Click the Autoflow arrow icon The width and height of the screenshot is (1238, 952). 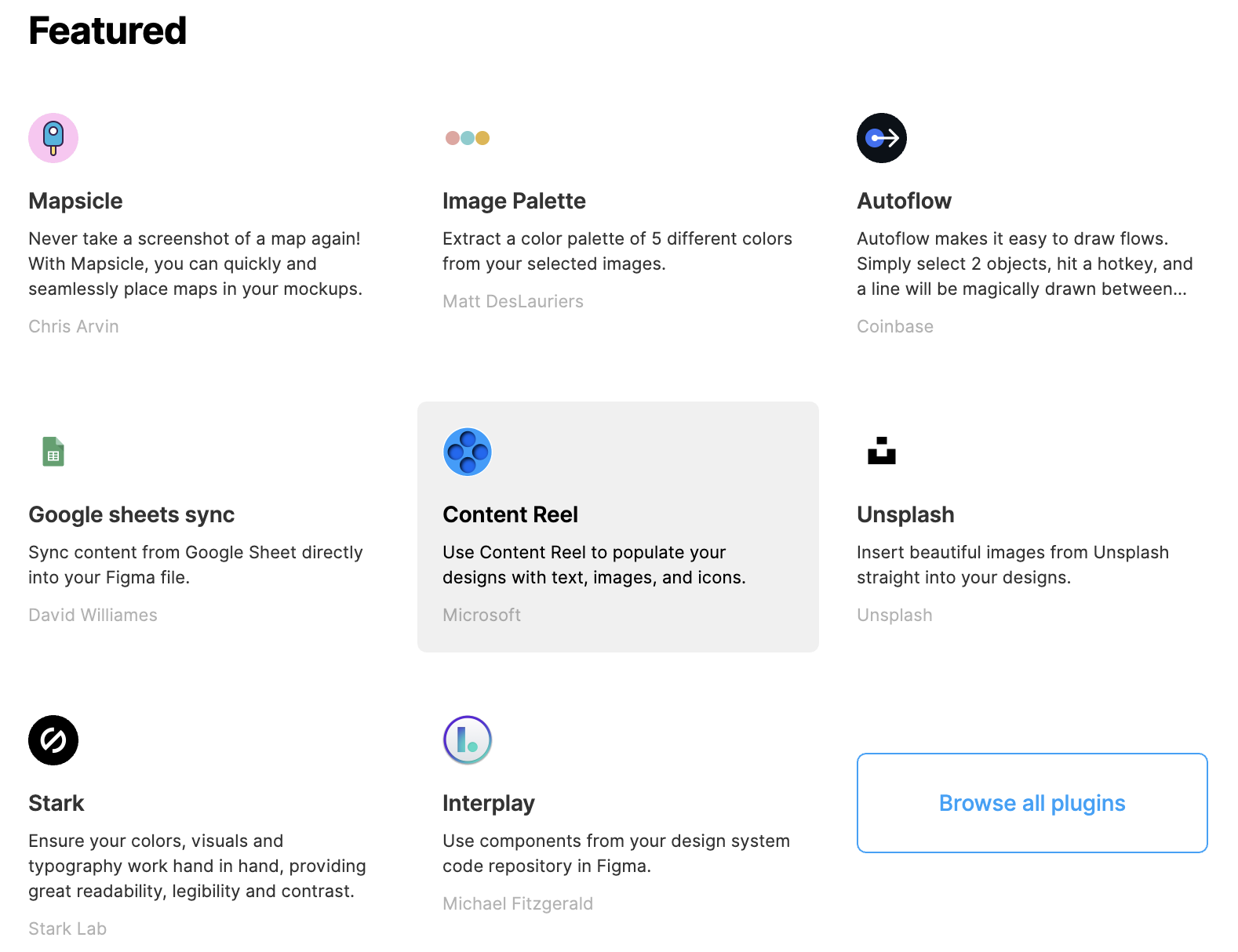pyautogui.click(x=882, y=138)
